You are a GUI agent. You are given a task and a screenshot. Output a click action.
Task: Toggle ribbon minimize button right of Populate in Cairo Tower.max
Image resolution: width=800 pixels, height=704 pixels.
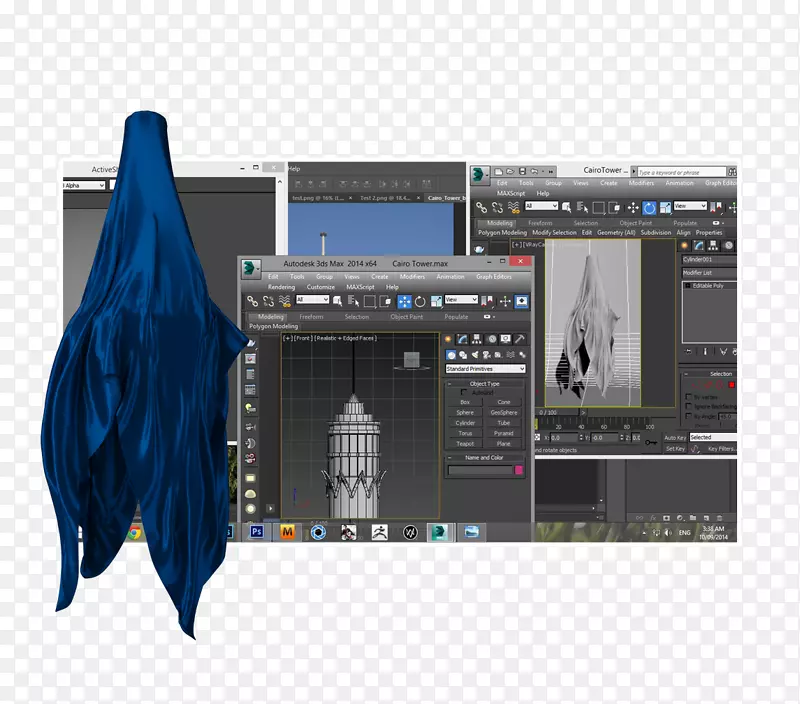[487, 317]
